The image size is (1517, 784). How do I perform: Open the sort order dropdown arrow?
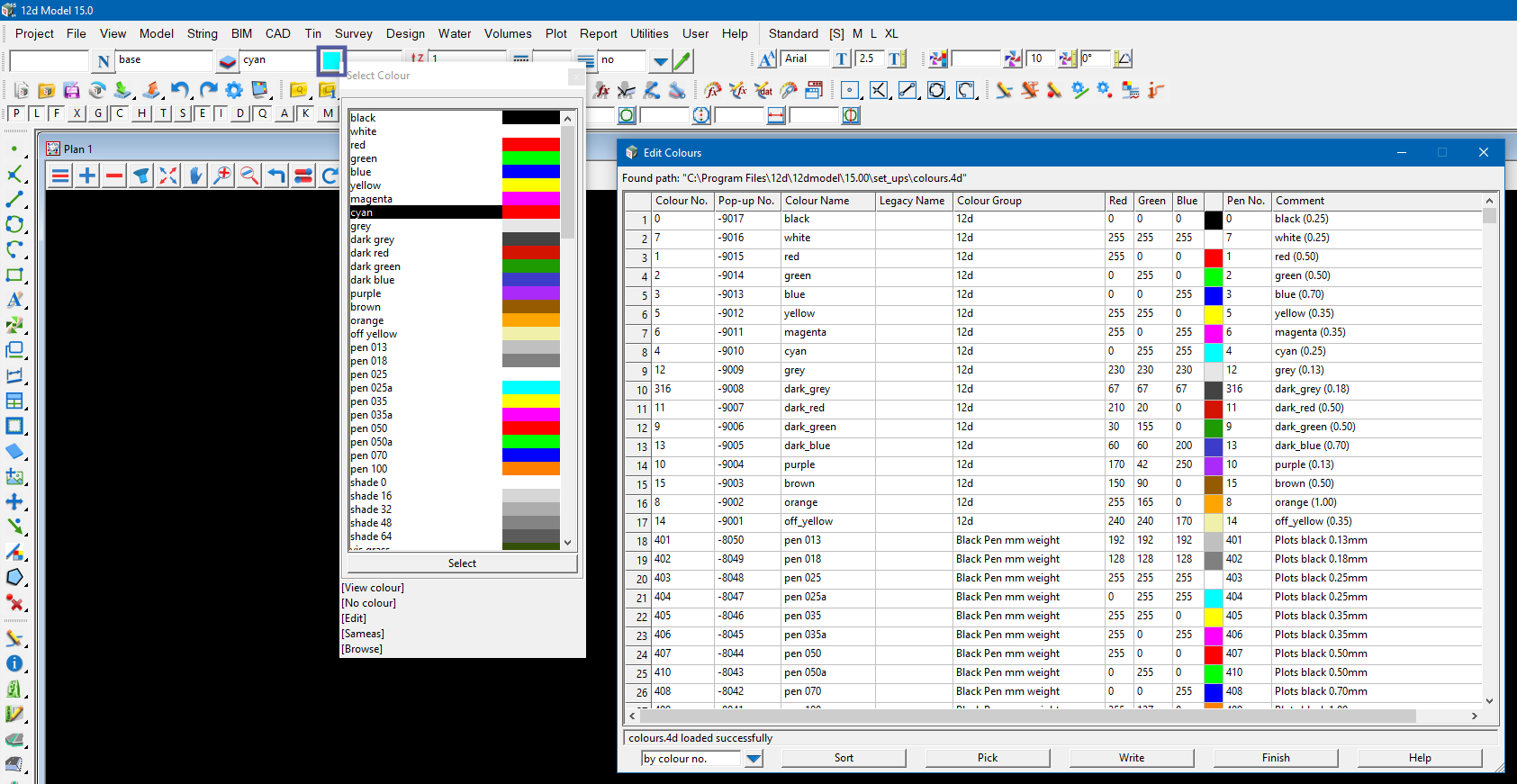[754, 759]
